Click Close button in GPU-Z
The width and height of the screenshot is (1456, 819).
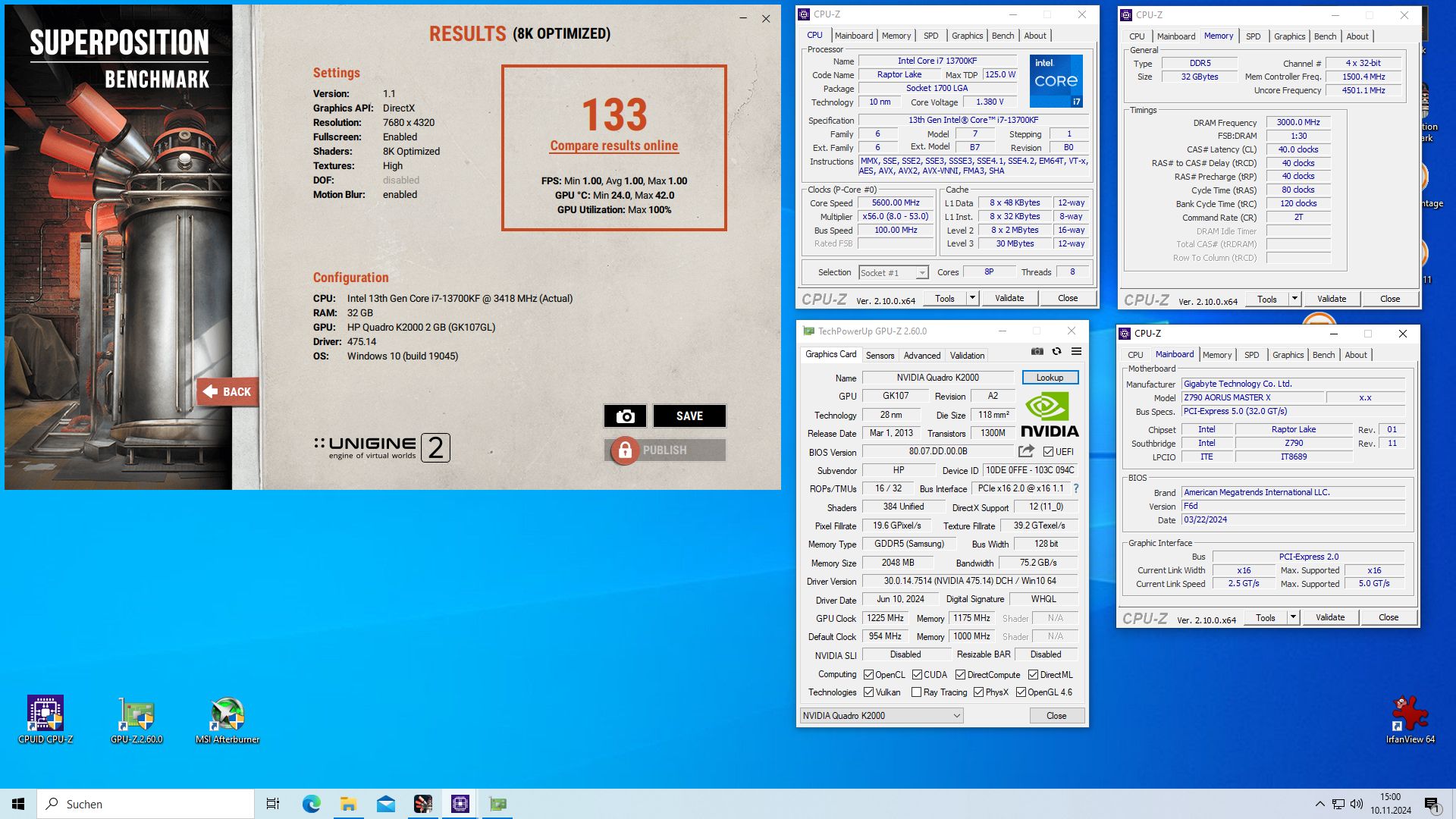coord(1056,715)
